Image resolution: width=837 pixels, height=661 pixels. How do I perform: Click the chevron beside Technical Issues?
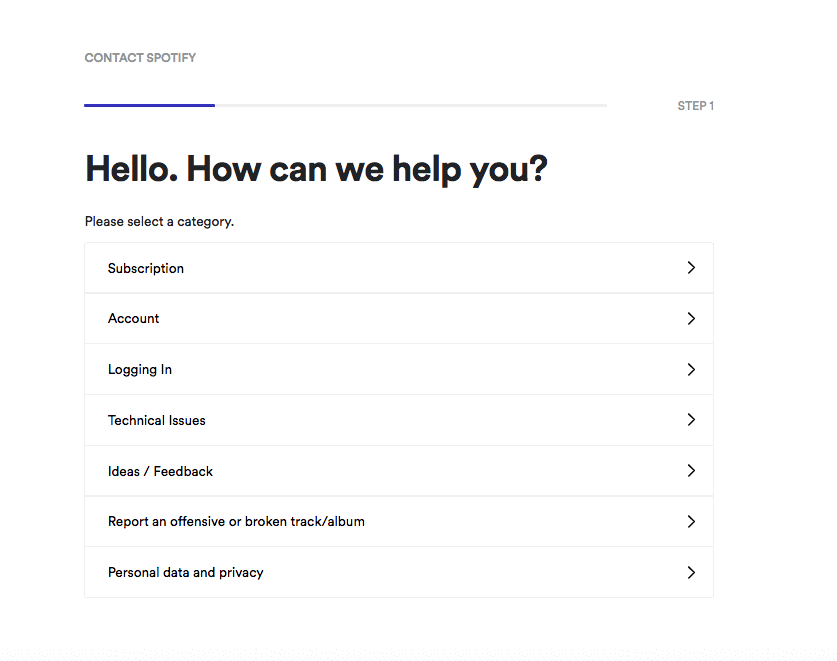(x=691, y=420)
